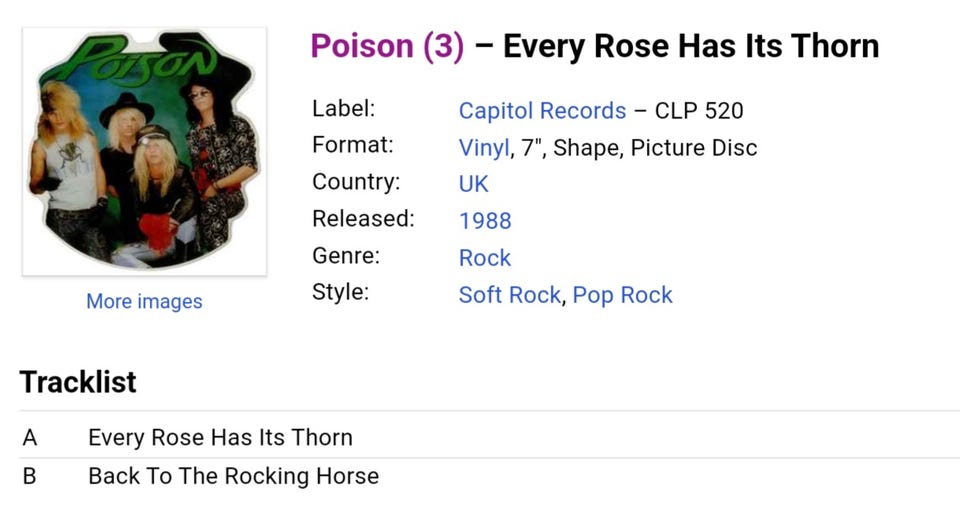The width and height of the screenshot is (960, 511).
Task: Open the Poison album cover thumbnail
Action: coord(144,151)
